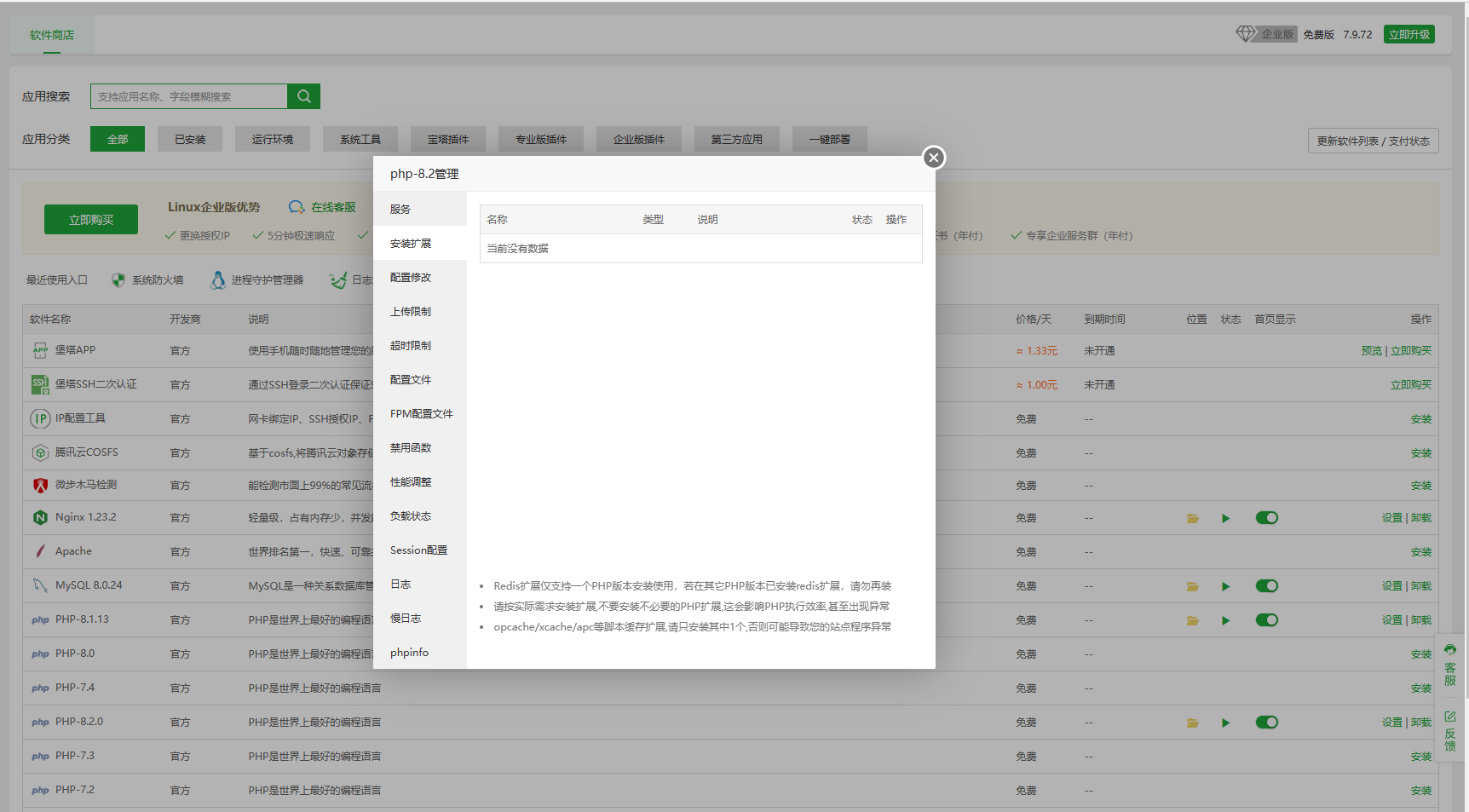
Task: Filter by 专业版插件 category
Action: click(541, 139)
